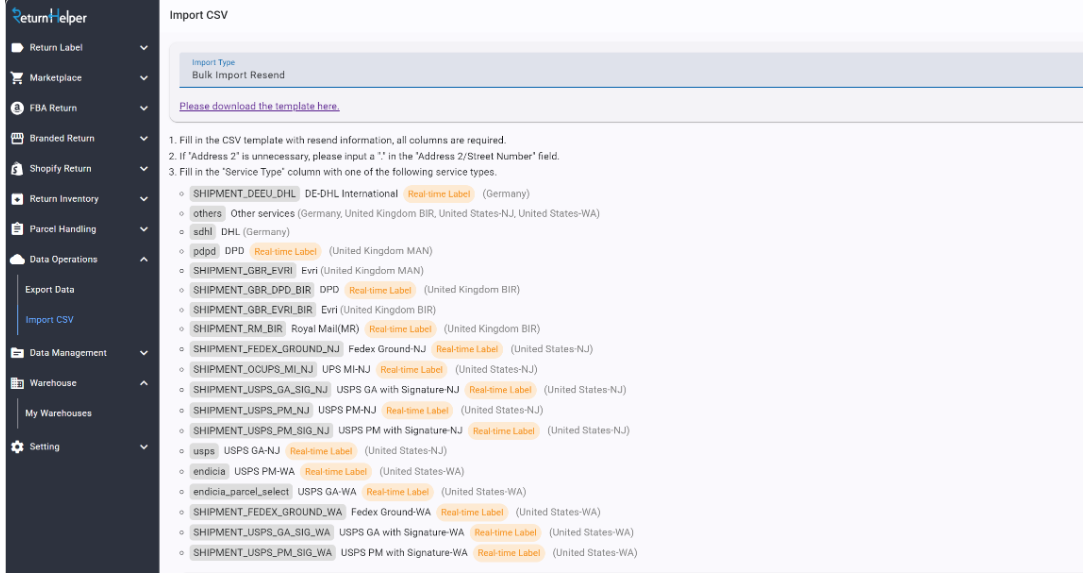Collapse the Data Operations section chevron
This screenshot has width=1083, height=575.
(144, 260)
